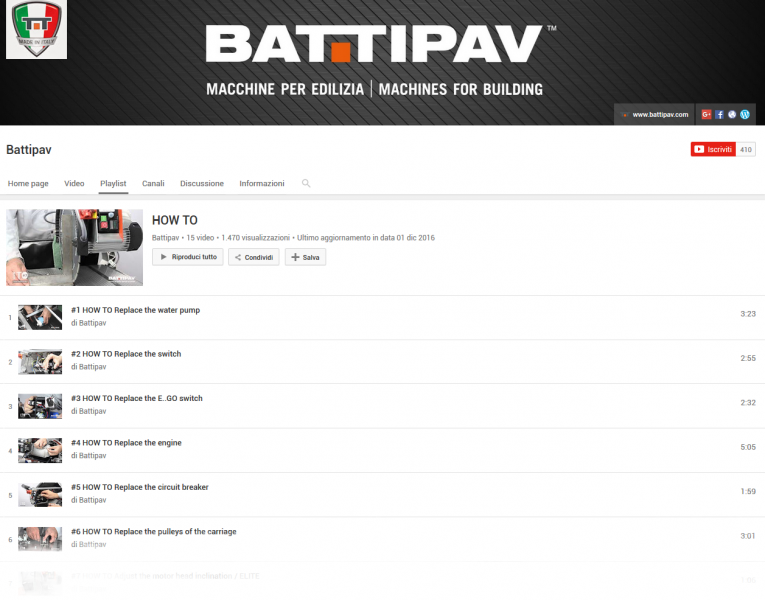Viewport: 765px width, 600px height.
Task: Click 'di Battipav' under replace the engine video
Action: pyautogui.click(x=88, y=456)
